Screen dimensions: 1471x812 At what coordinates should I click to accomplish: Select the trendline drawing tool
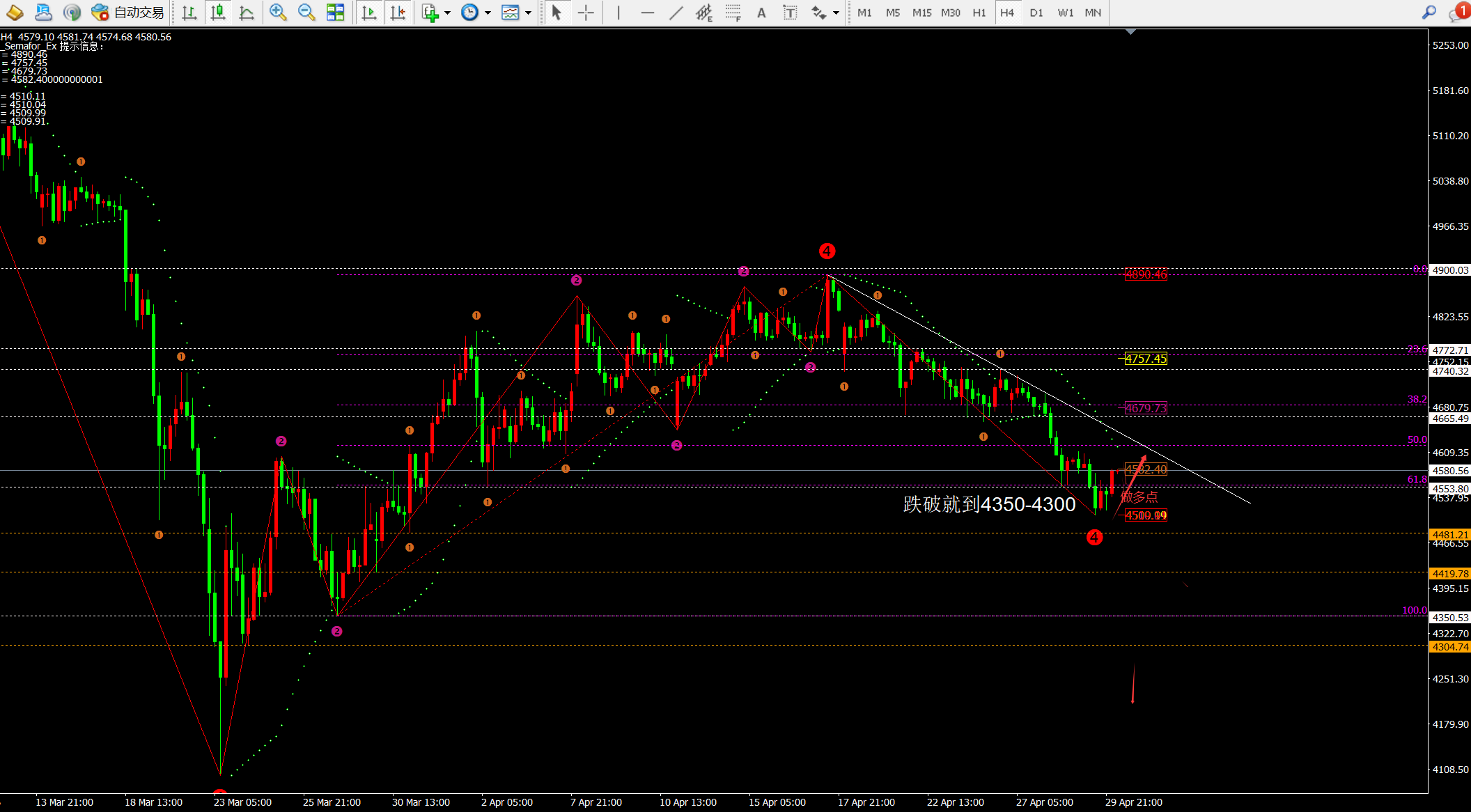coord(676,13)
